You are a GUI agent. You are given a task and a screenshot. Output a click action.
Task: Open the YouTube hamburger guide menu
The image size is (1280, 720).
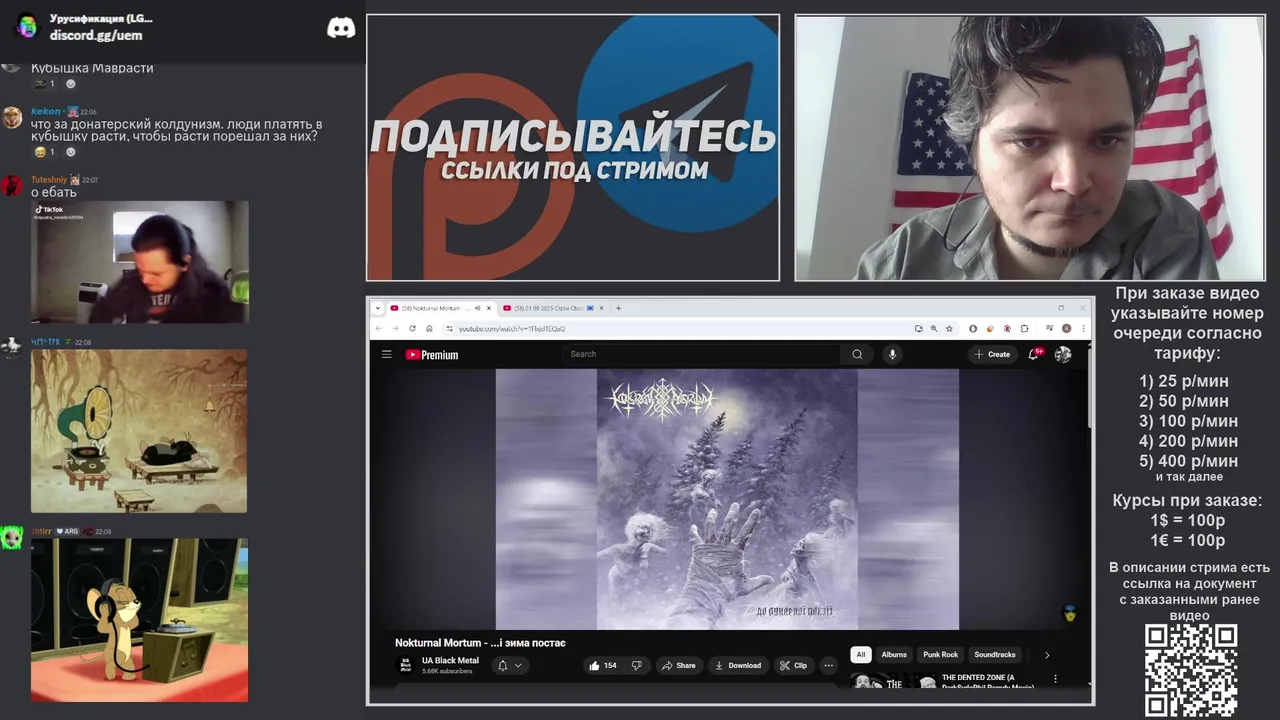(386, 354)
